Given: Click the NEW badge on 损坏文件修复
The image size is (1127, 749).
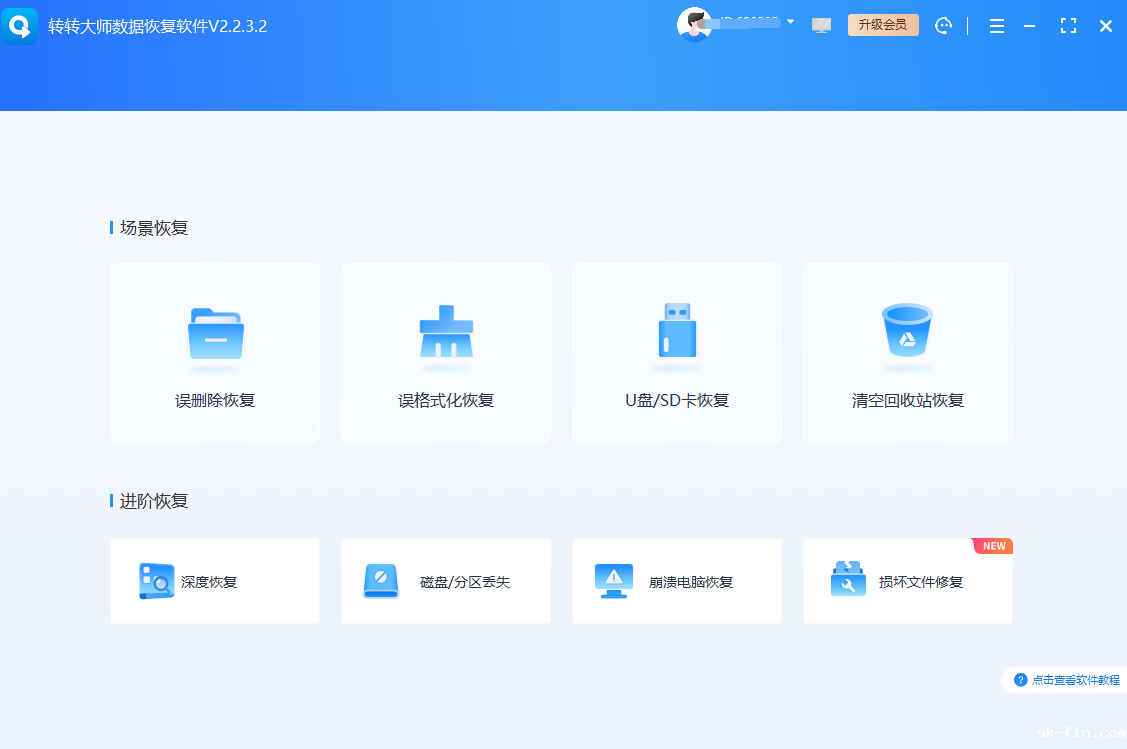Looking at the screenshot, I should [991, 546].
